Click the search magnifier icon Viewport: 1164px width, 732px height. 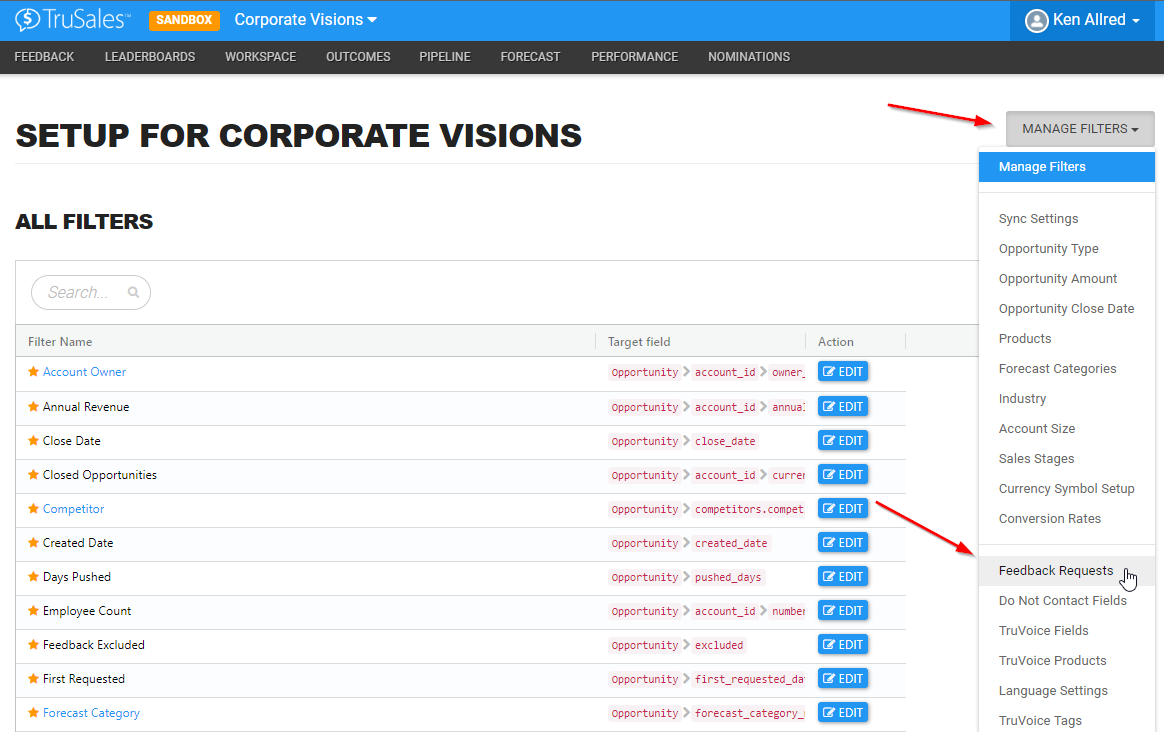(x=133, y=292)
